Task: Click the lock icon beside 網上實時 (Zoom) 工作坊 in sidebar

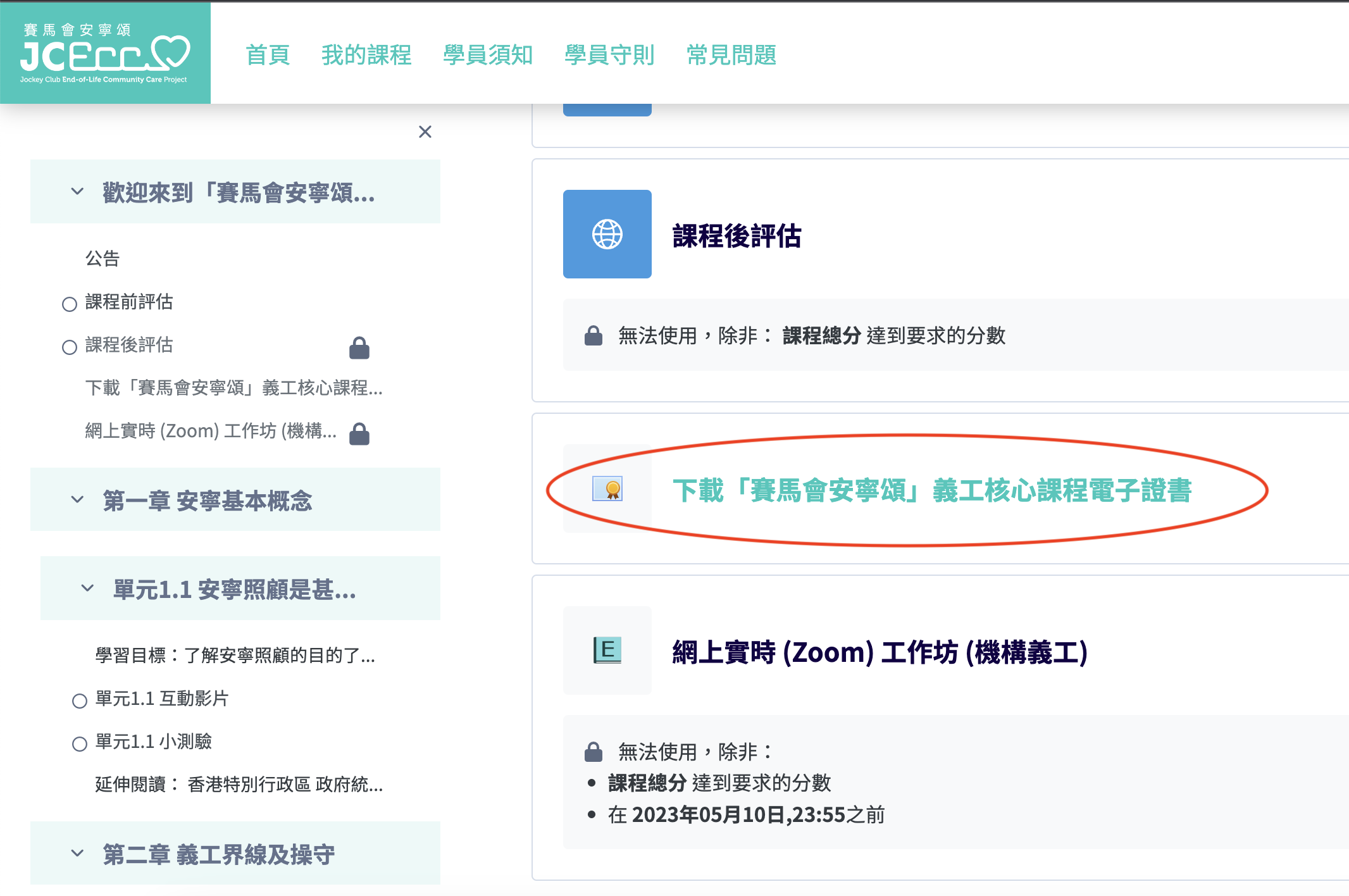Action: pos(359,433)
